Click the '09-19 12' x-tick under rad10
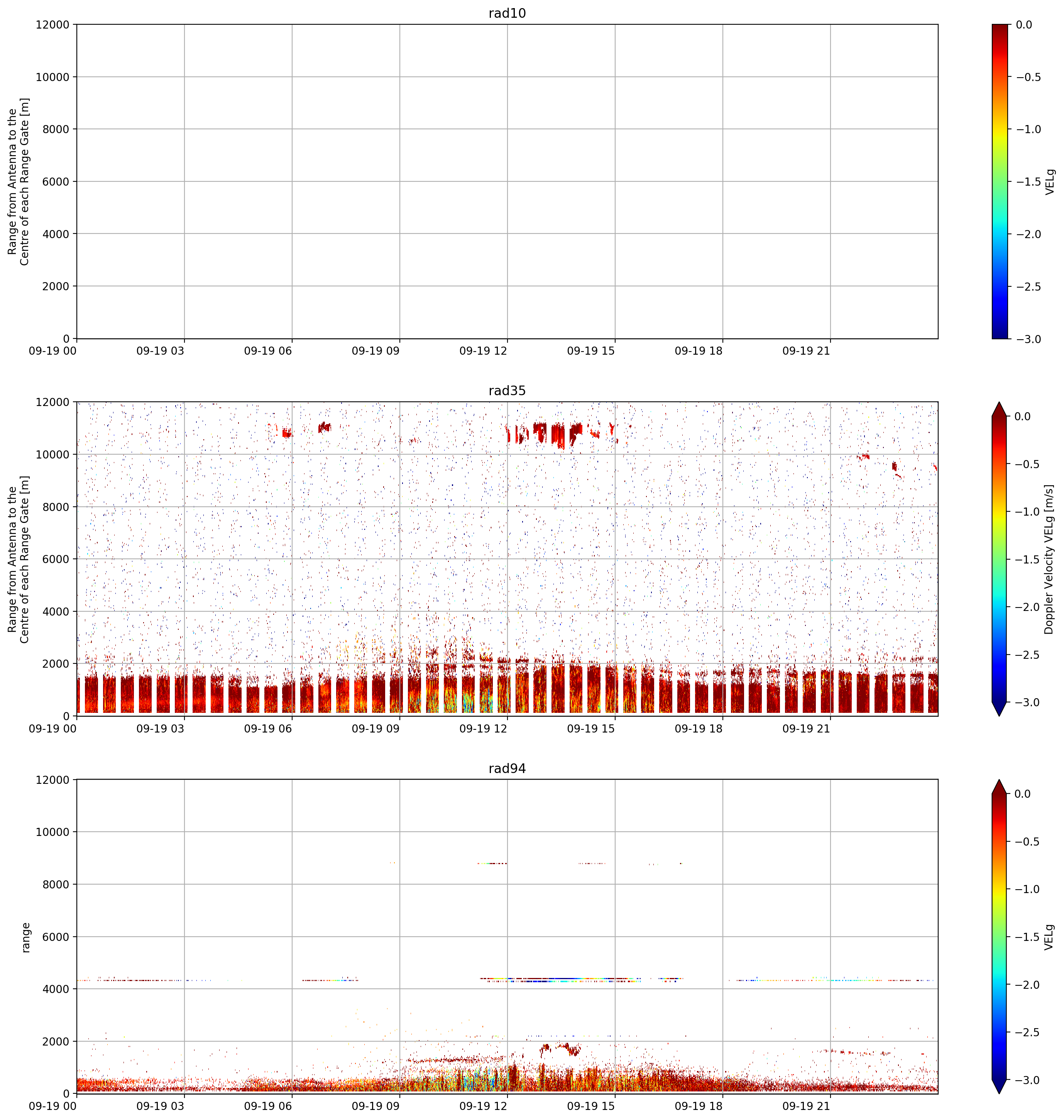Screen dimensions: 1064x1120 (483, 351)
